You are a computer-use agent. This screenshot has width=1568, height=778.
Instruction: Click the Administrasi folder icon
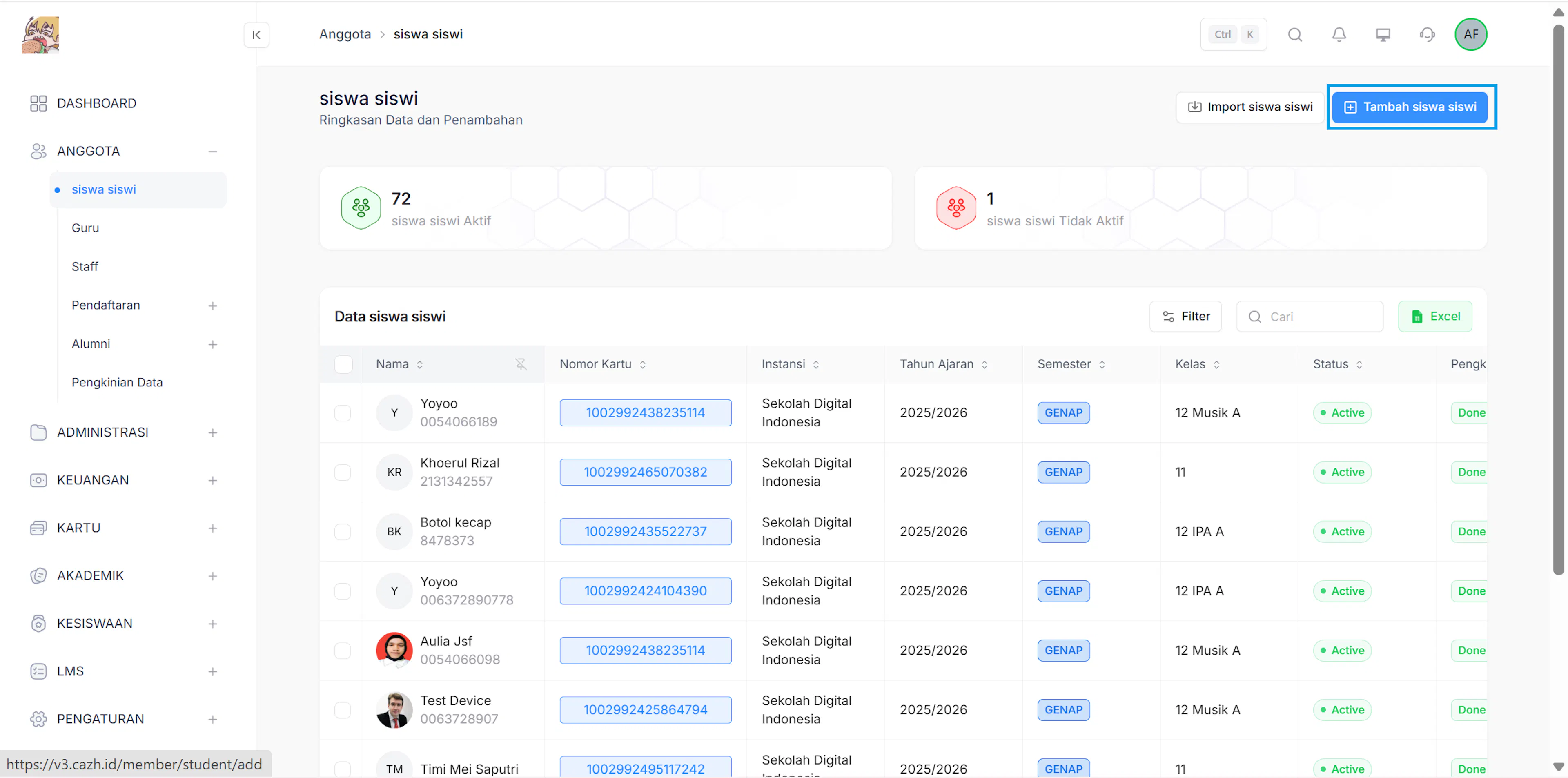[38, 432]
